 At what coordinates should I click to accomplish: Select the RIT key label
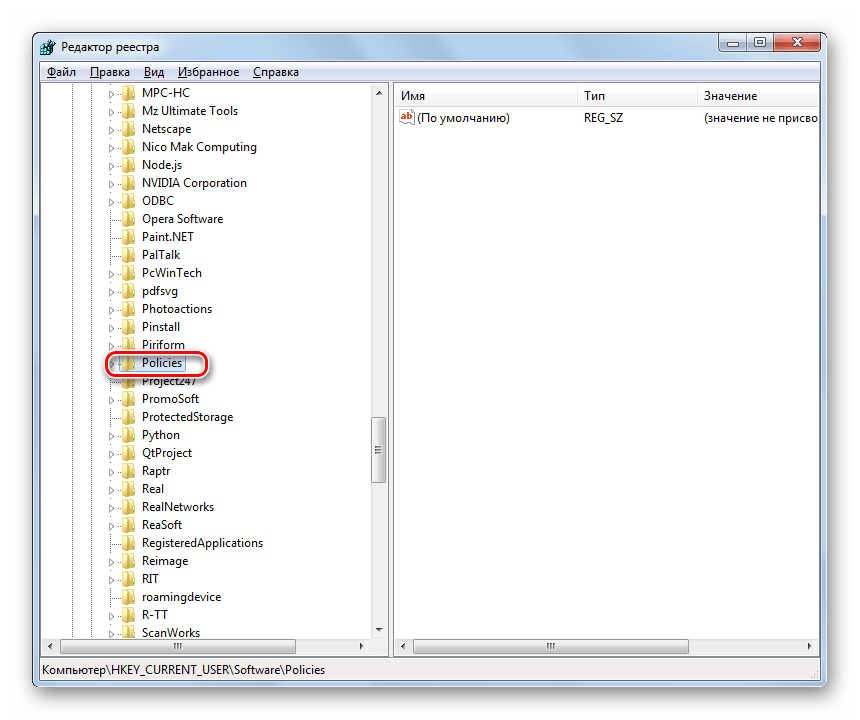click(x=150, y=579)
